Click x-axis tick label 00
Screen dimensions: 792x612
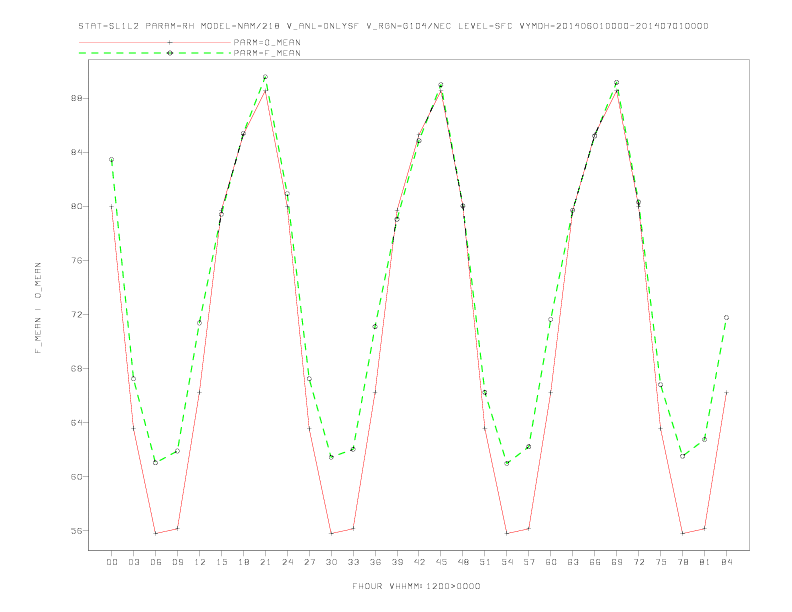(112, 562)
